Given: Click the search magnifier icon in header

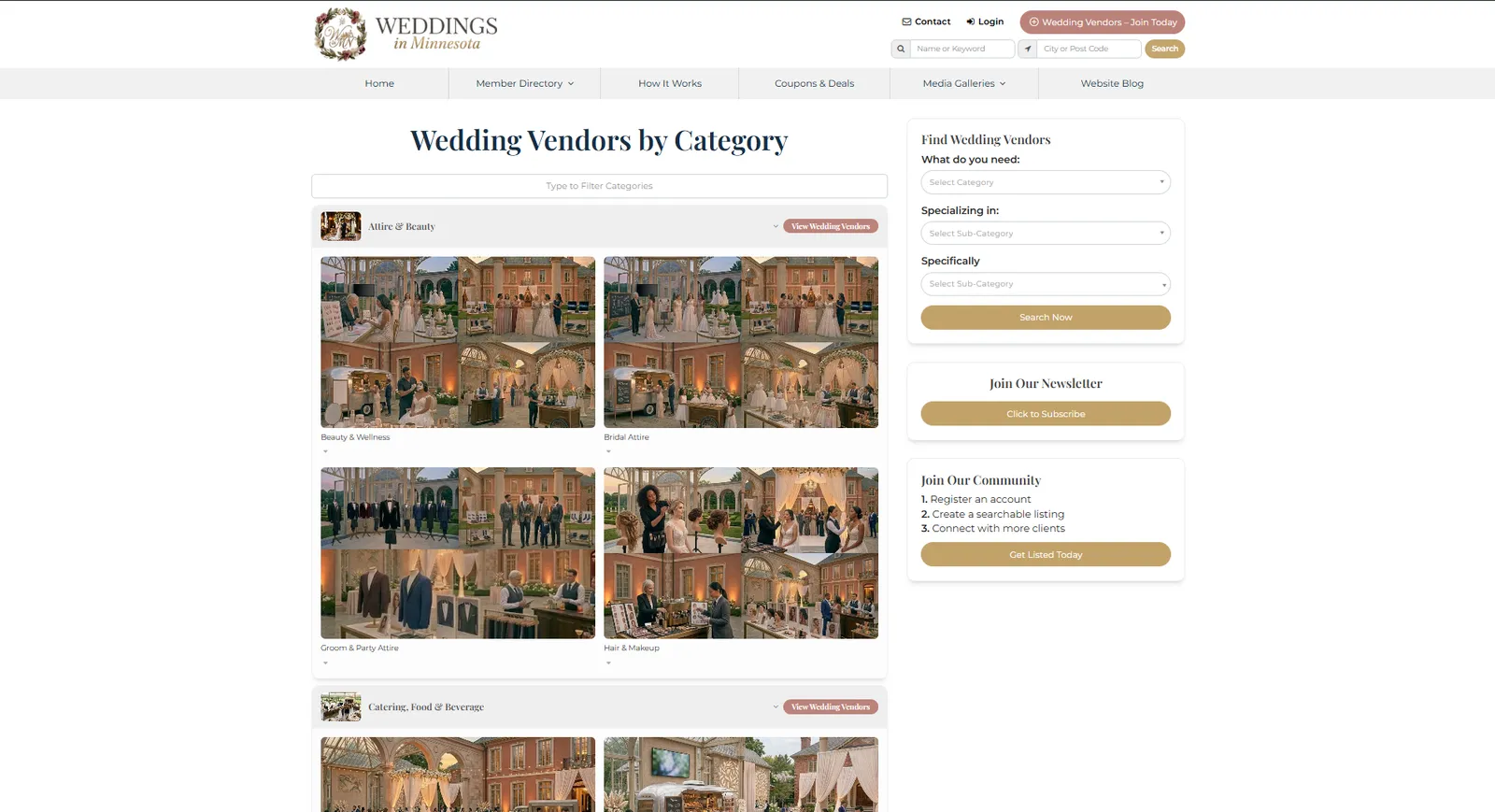Looking at the screenshot, I should [x=901, y=49].
